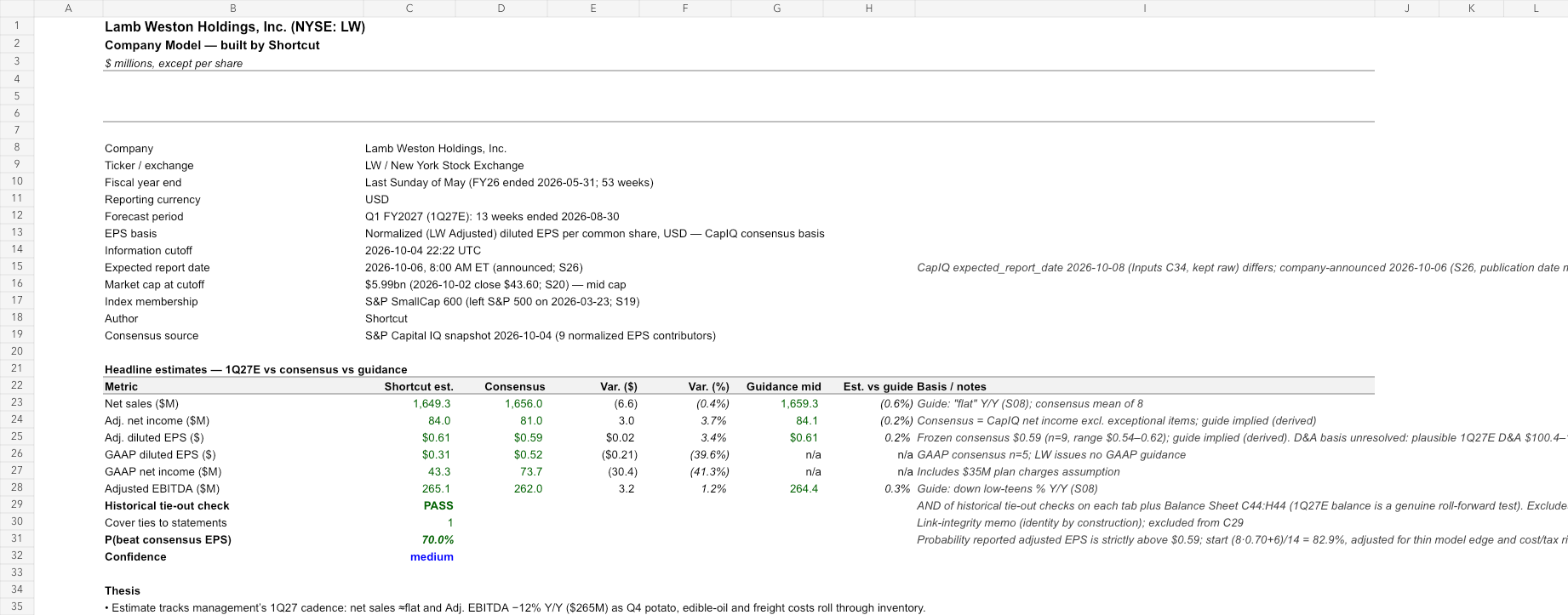This screenshot has width=1568, height=615.
Task: Select the Adjusted EBITDA guidance '264.4'
Action: [804, 489]
